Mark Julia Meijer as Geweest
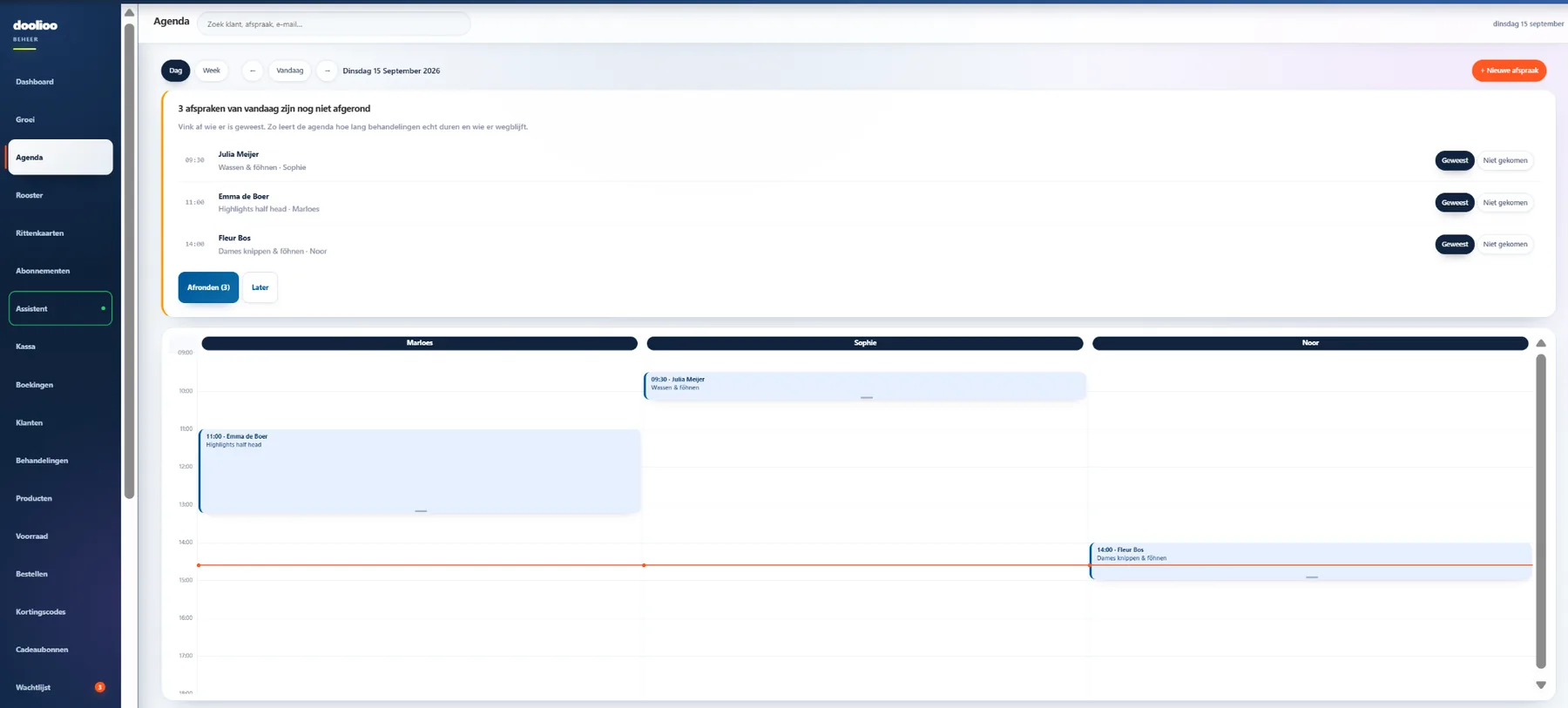The width and height of the screenshot is (1568, 708). (x=1455, y=160)
